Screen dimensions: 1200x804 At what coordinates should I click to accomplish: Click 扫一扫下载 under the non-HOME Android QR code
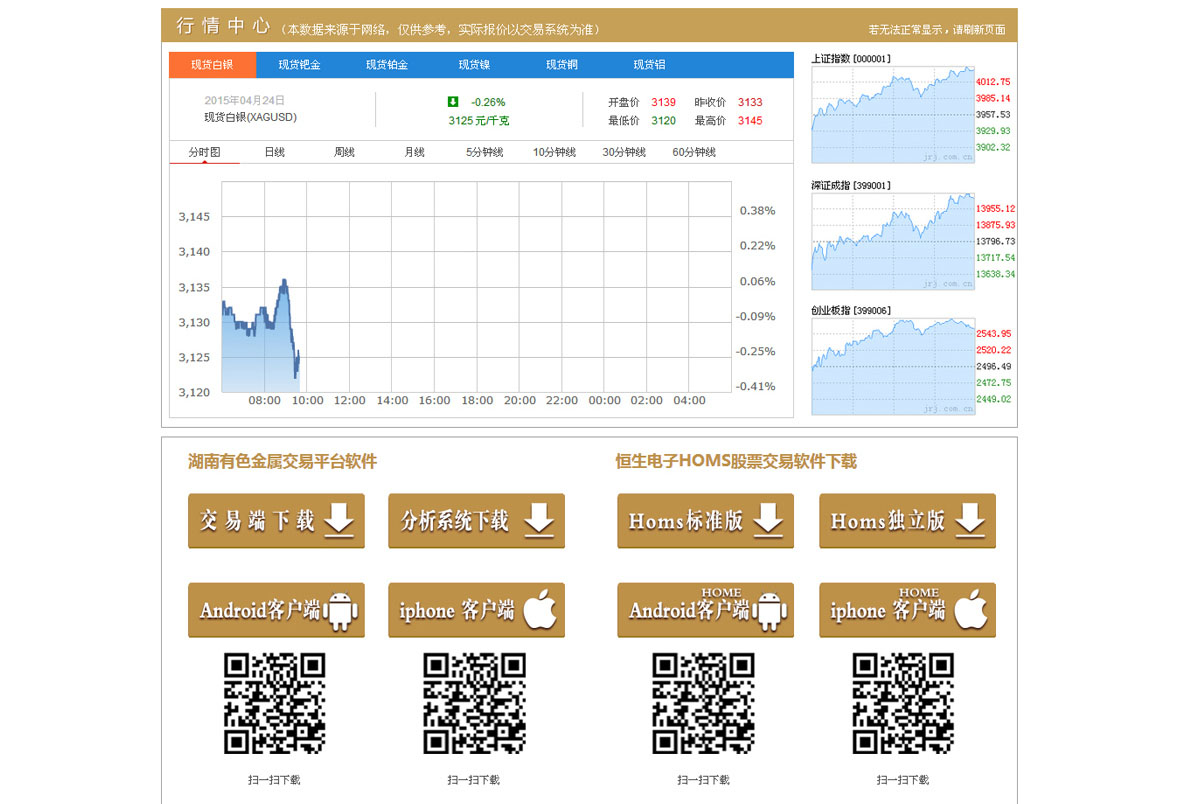[274, 780]
